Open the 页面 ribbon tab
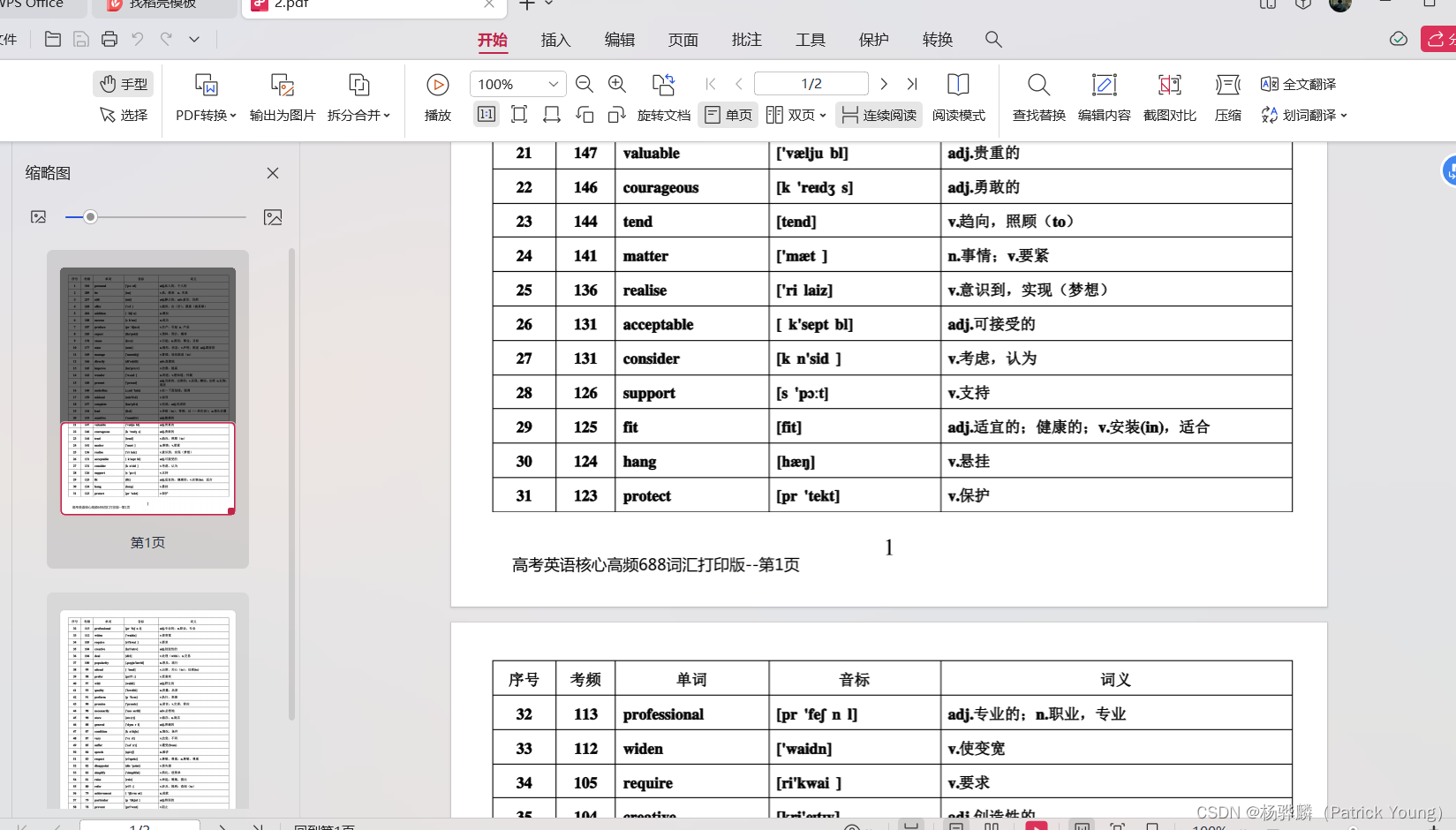The image size is (1456, 830). pos(683,40)
